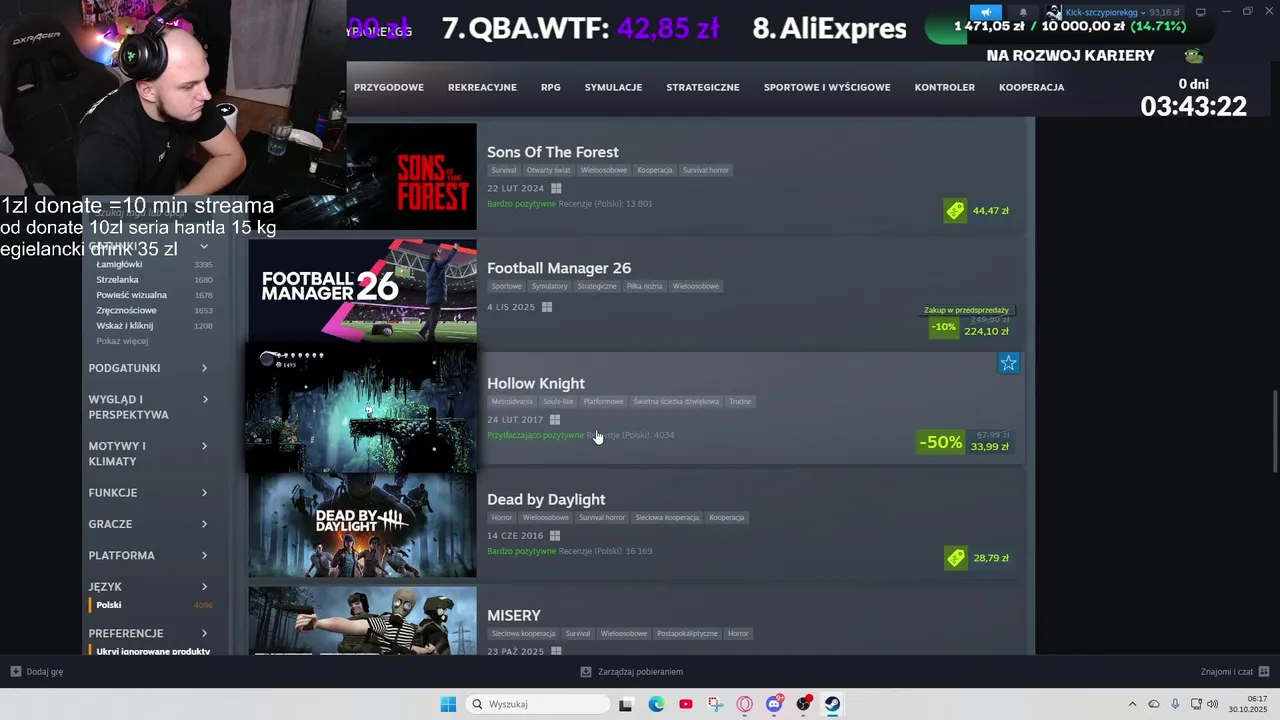This screenshot has width=1280, height=720.
Task: Collapse the PREFERENCJE filter section
Action: tap(149, 633)
